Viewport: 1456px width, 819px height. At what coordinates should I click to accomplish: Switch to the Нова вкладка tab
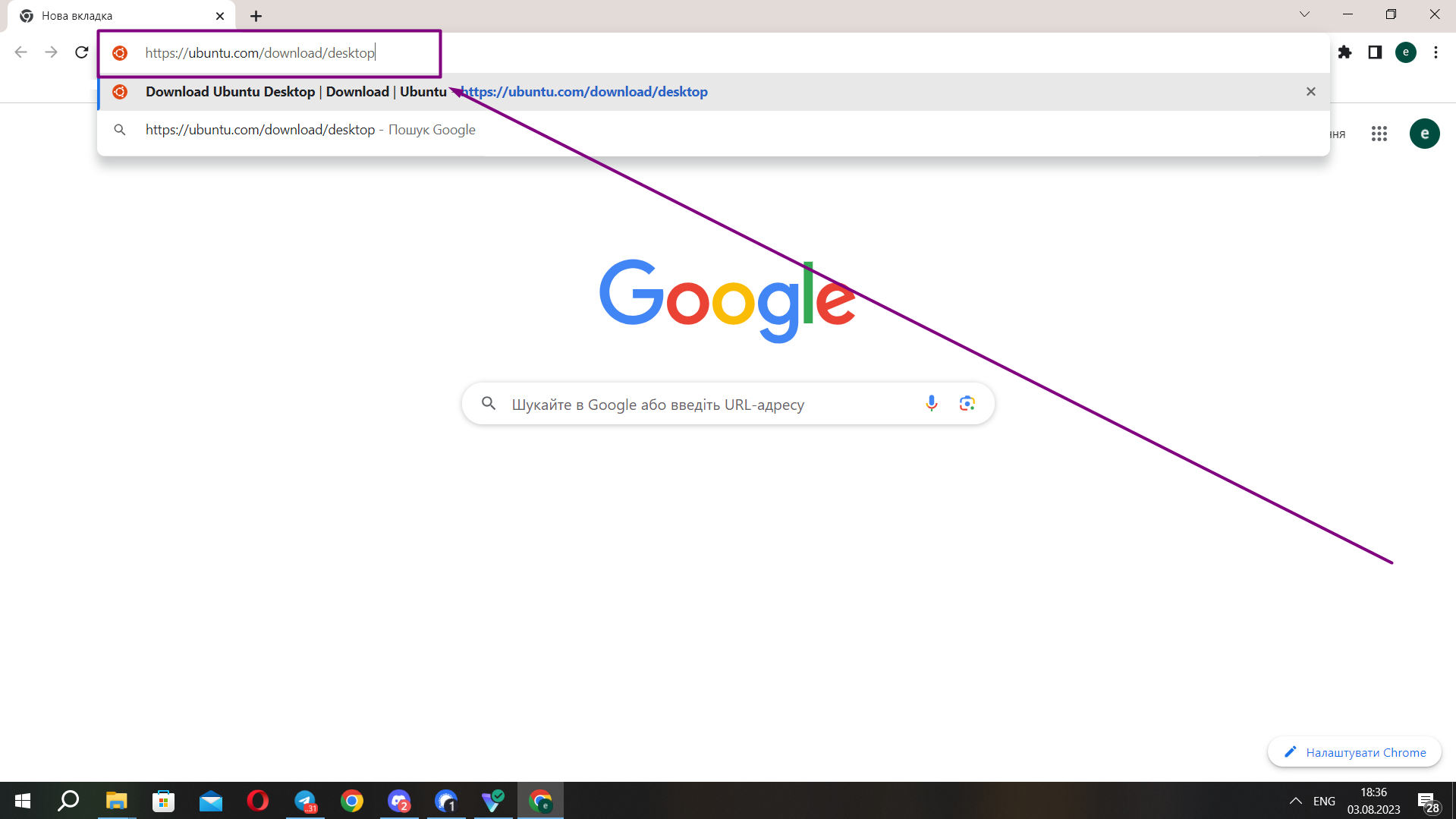click(x=121, y=16)
